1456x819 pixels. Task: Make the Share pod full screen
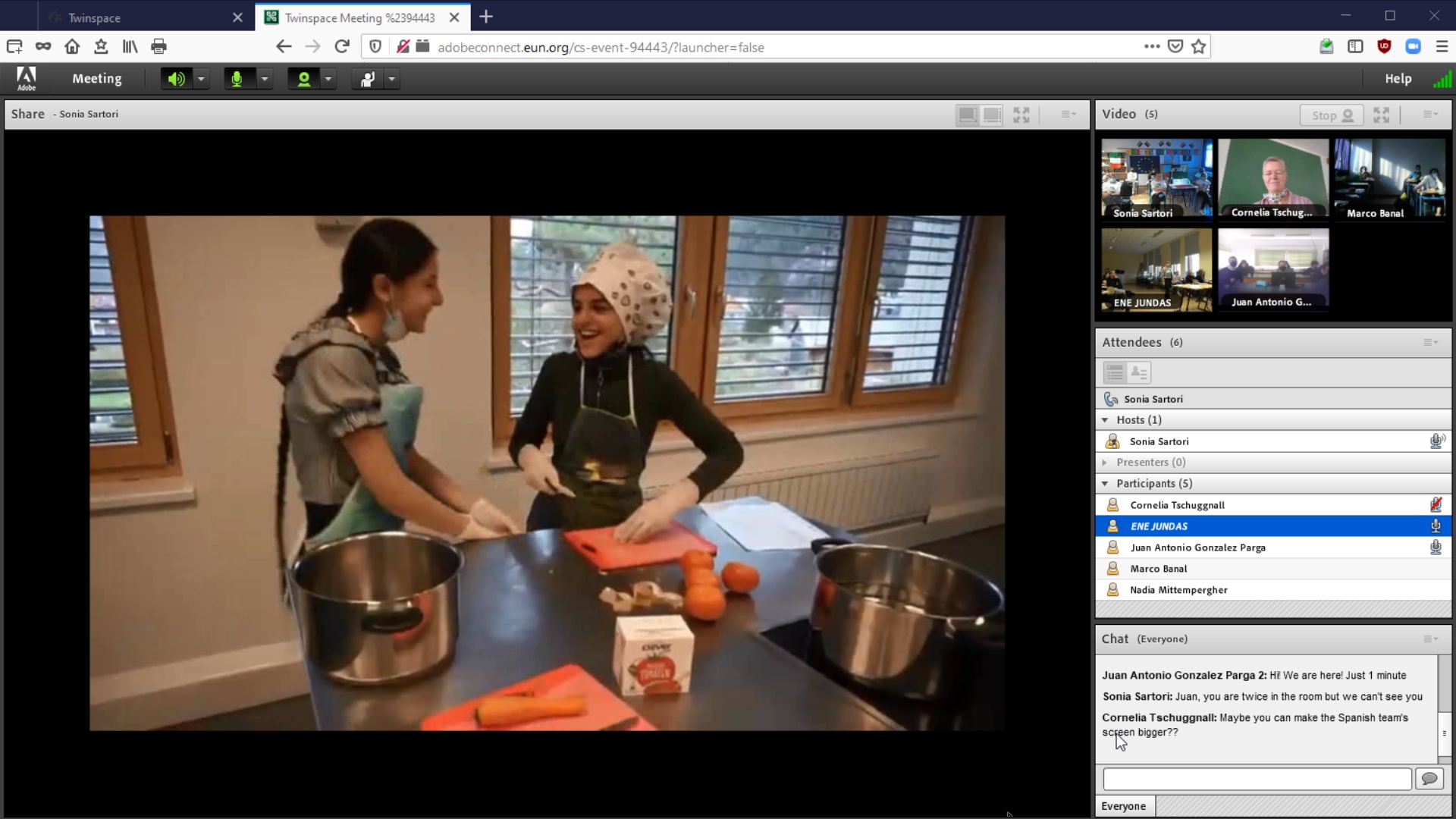[x=1021, y=115]
